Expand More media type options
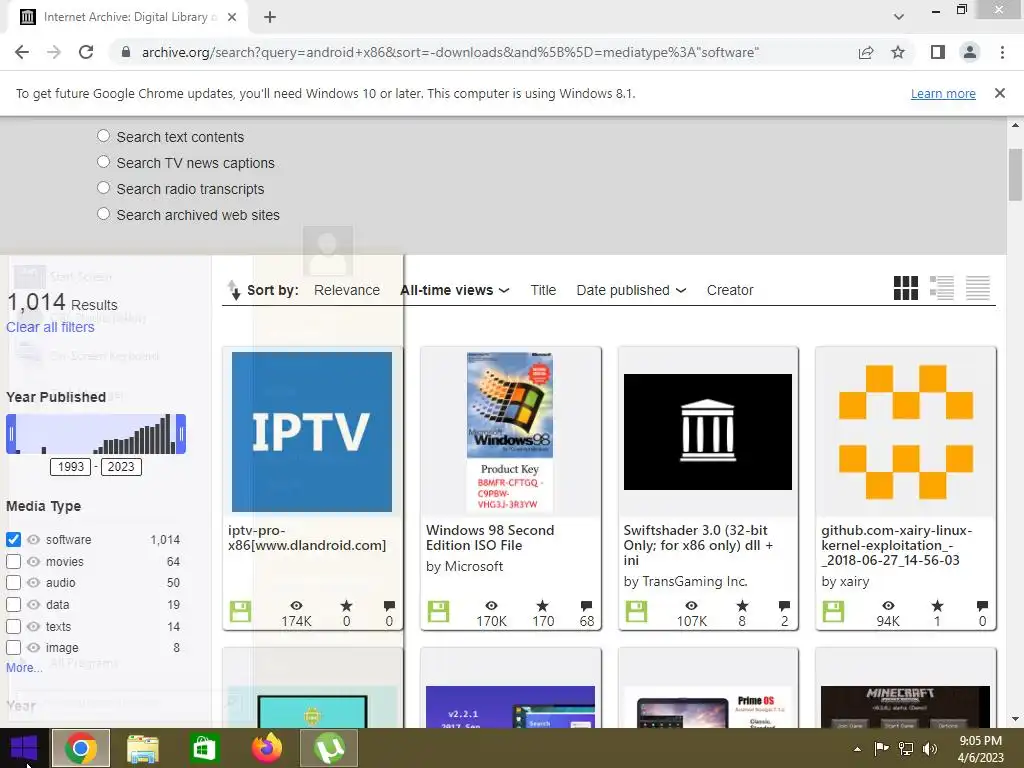Viewport: 1024px width, 768px height. pos(24,667)
